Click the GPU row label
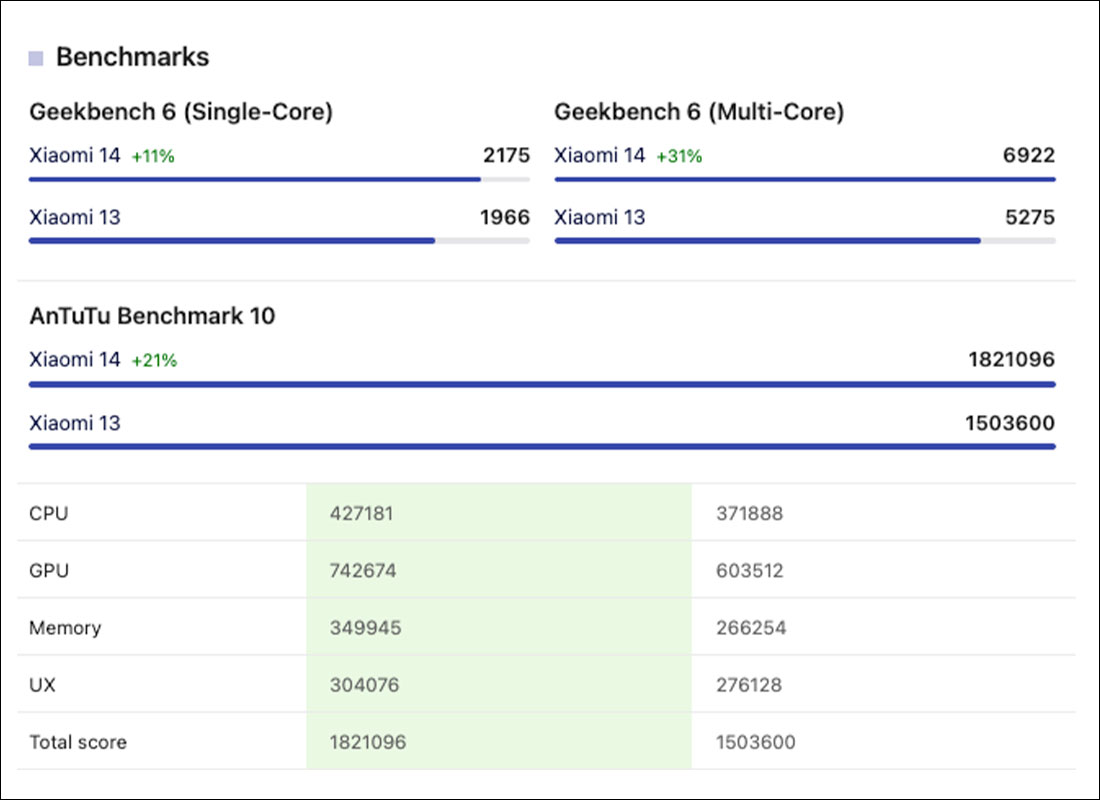The height and width of the screenshot is (800, 1100). tap(49, 571)
